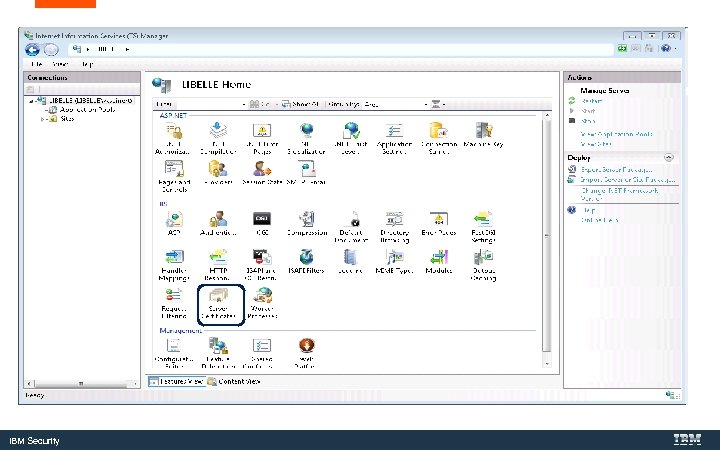
Task: Open Configuration Editor feature
Action: (174, 354)
